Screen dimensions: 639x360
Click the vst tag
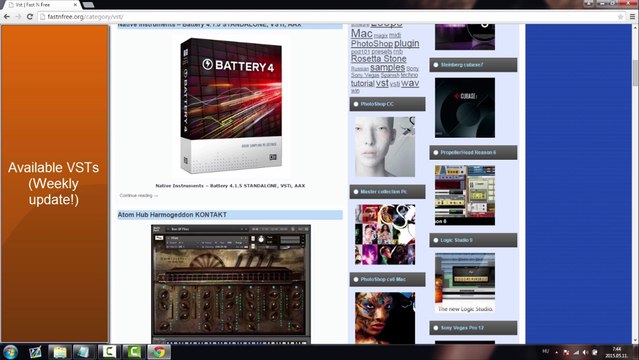click(382, 83)
